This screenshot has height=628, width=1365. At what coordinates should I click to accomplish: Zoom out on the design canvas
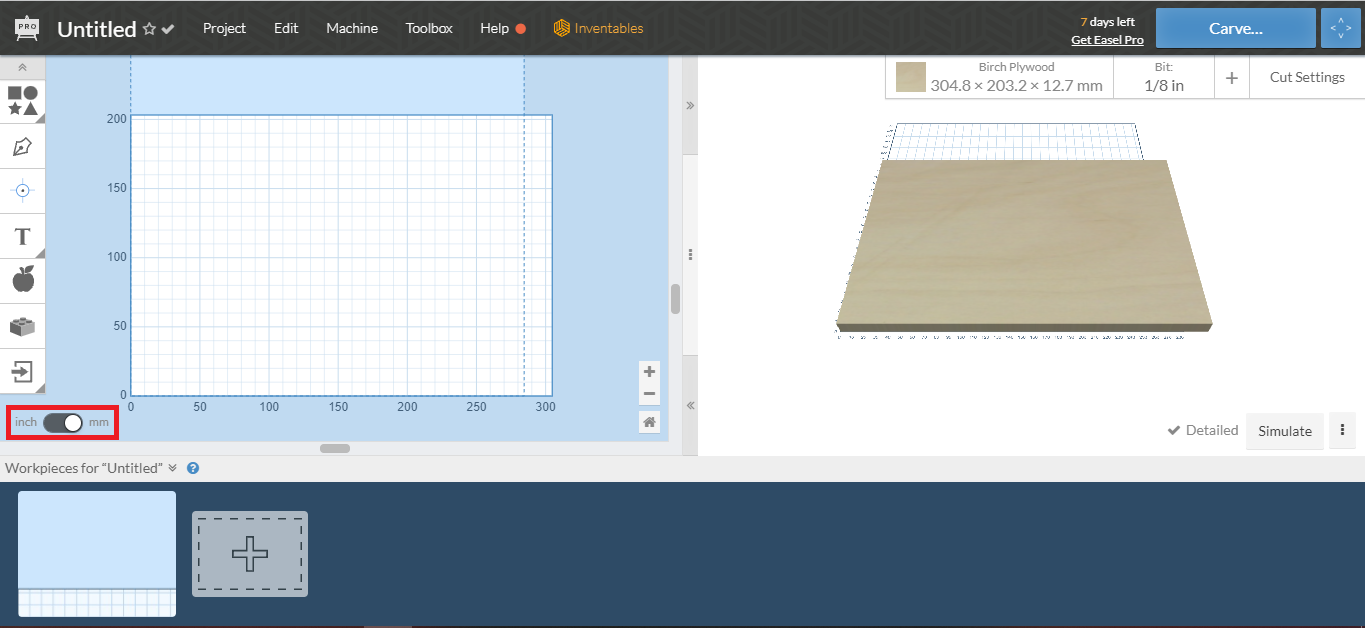(649, 393)
